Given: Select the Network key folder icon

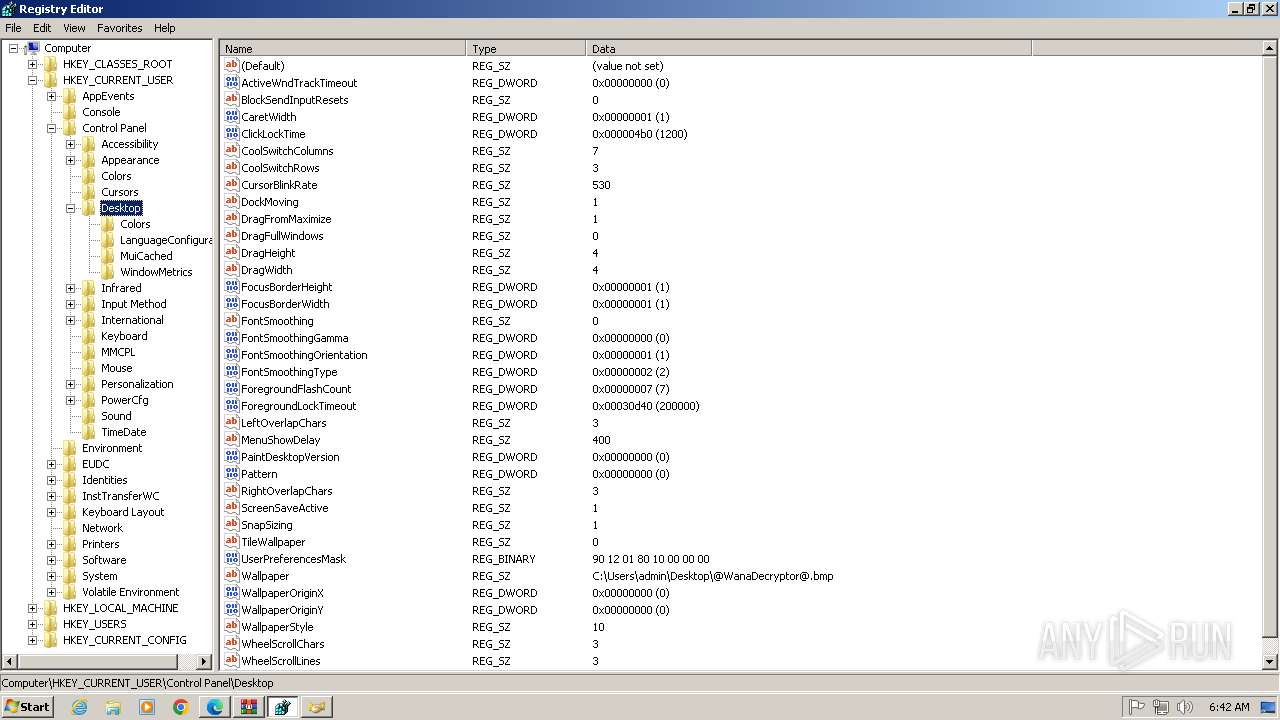Looking at the screenshot, I should [70, 528].
